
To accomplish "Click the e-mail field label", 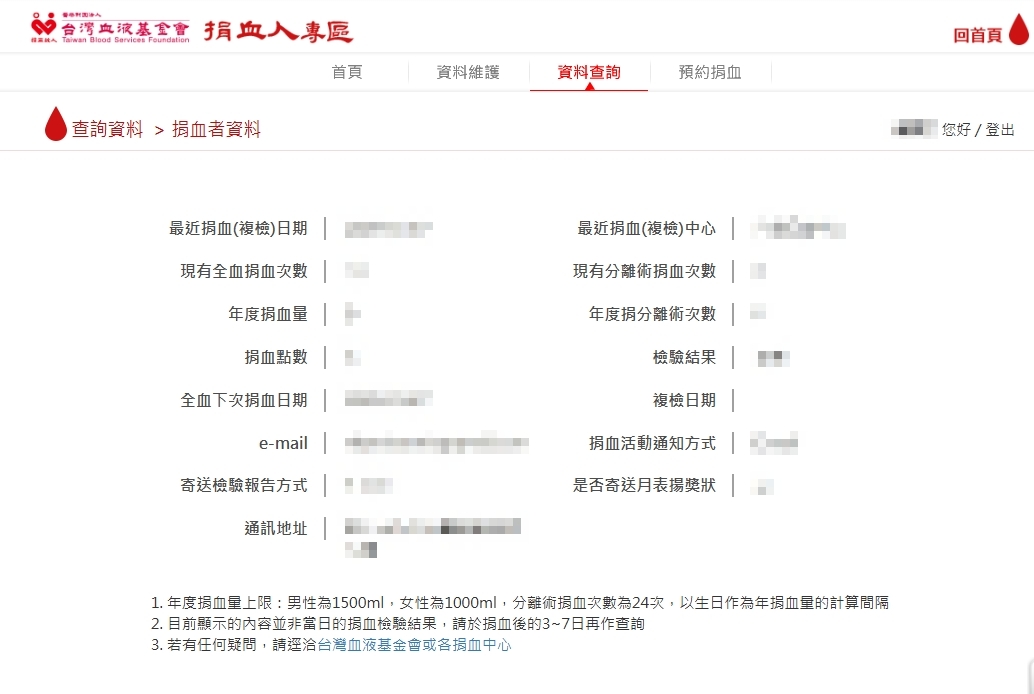I will pyautogui.click(x=283, y=443).
